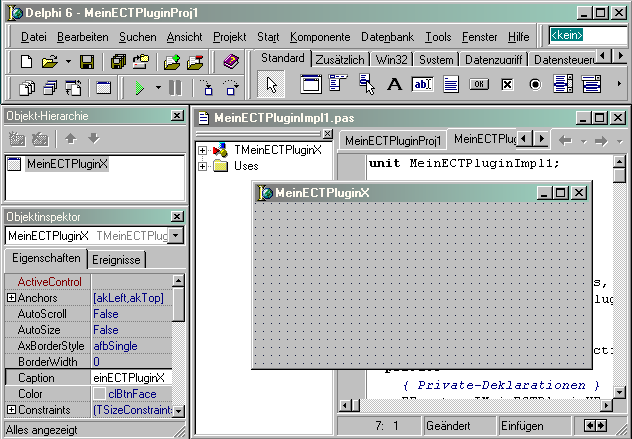Close the Objektinspektor panel
This screenshot has width=632, height=439.
[x=177, y=216]
